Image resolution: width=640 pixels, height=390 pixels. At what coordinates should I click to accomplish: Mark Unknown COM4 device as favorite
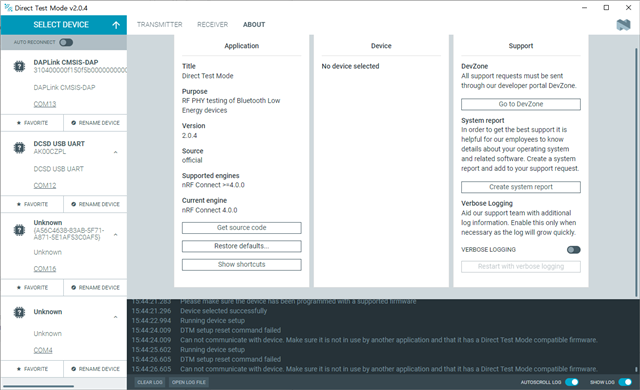click(x=32, y=369)
